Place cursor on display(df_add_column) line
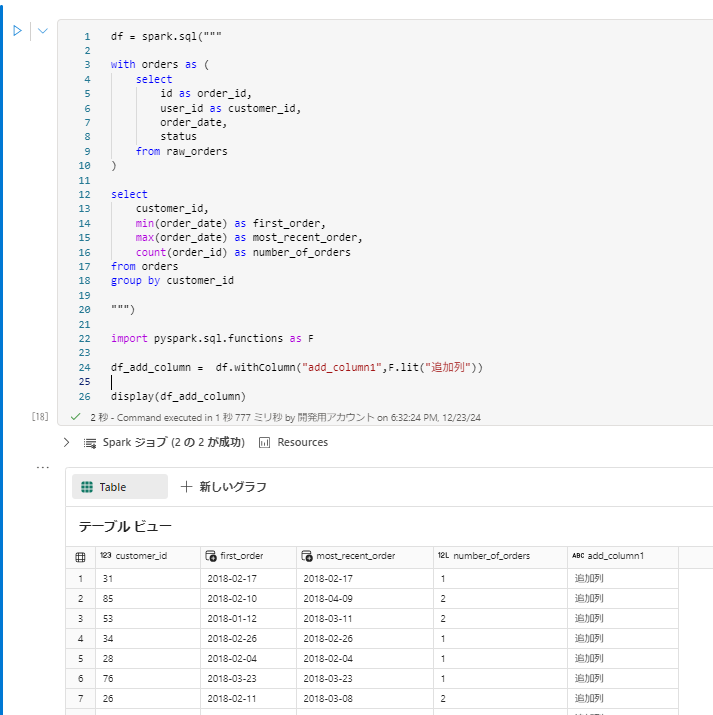Image resolution: width=713 pixels, height=715 pixels. [x=178, y=396]
